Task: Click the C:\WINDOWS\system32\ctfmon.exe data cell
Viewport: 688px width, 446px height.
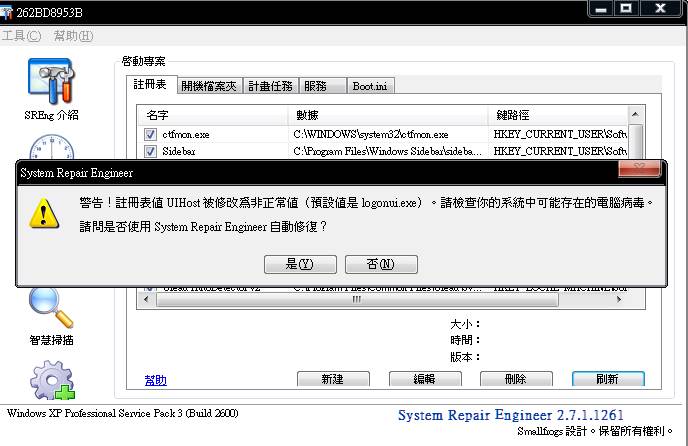Action: pos(371,135)
